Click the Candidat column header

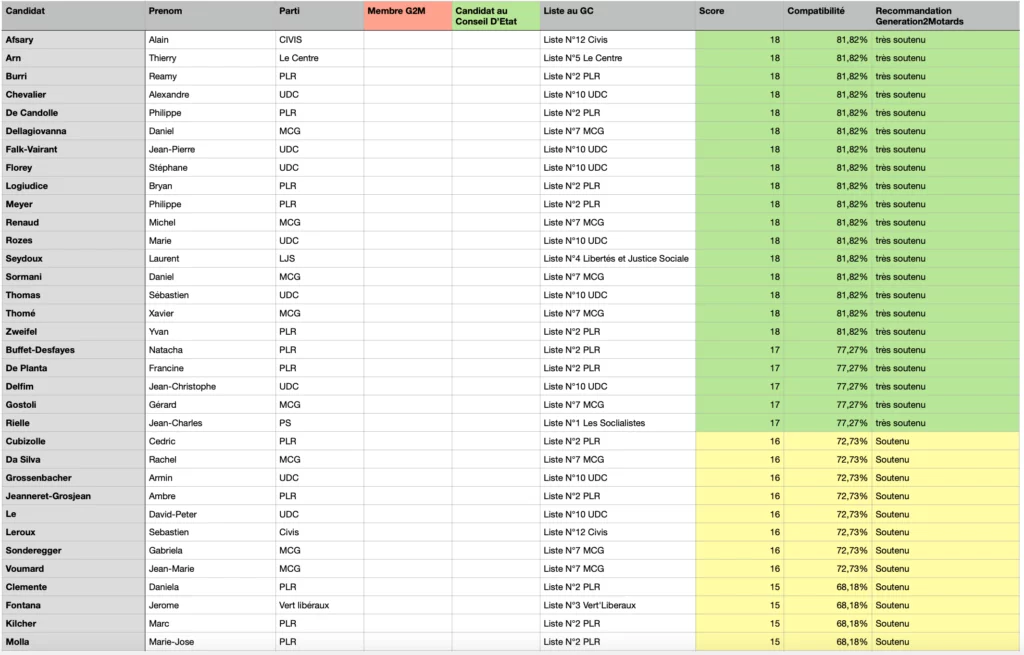(x=72, y=16)
